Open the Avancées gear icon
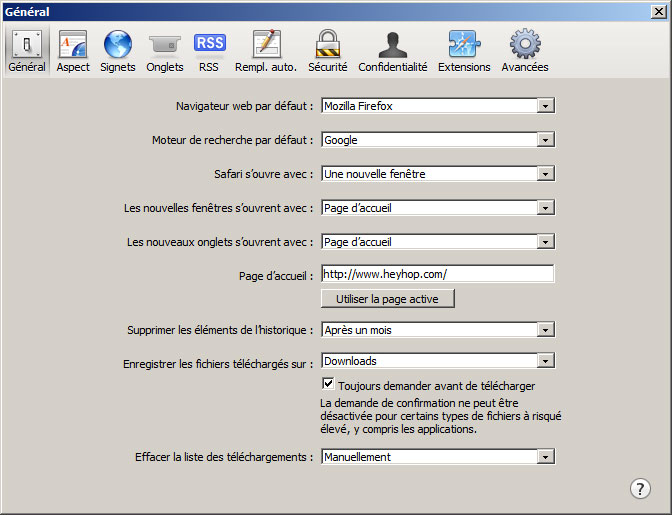The height and width of the screenshot is (515, 672). point(525,51)
